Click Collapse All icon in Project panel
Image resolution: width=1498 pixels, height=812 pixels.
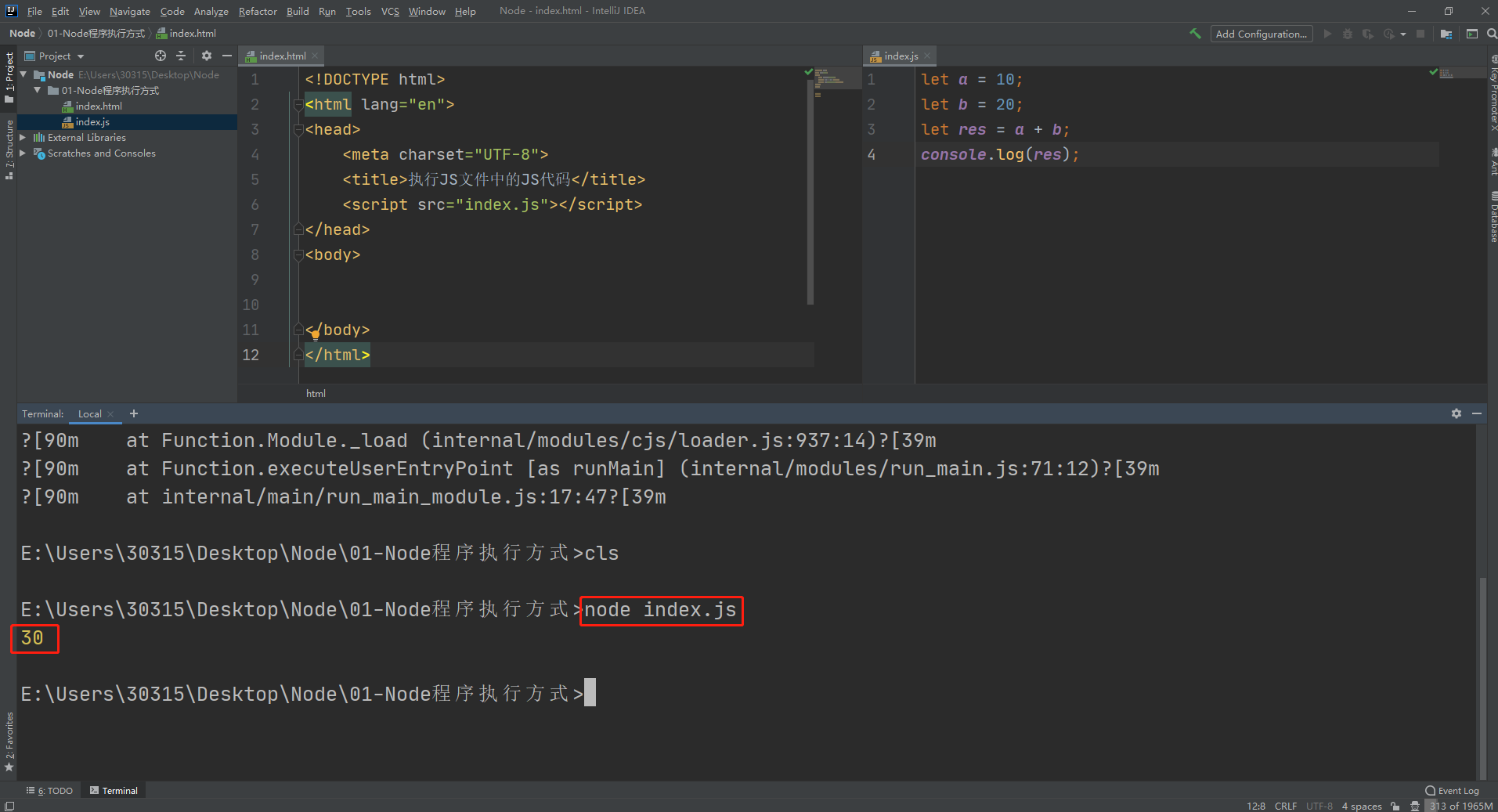pyautogui.click(x=181, y=56)
